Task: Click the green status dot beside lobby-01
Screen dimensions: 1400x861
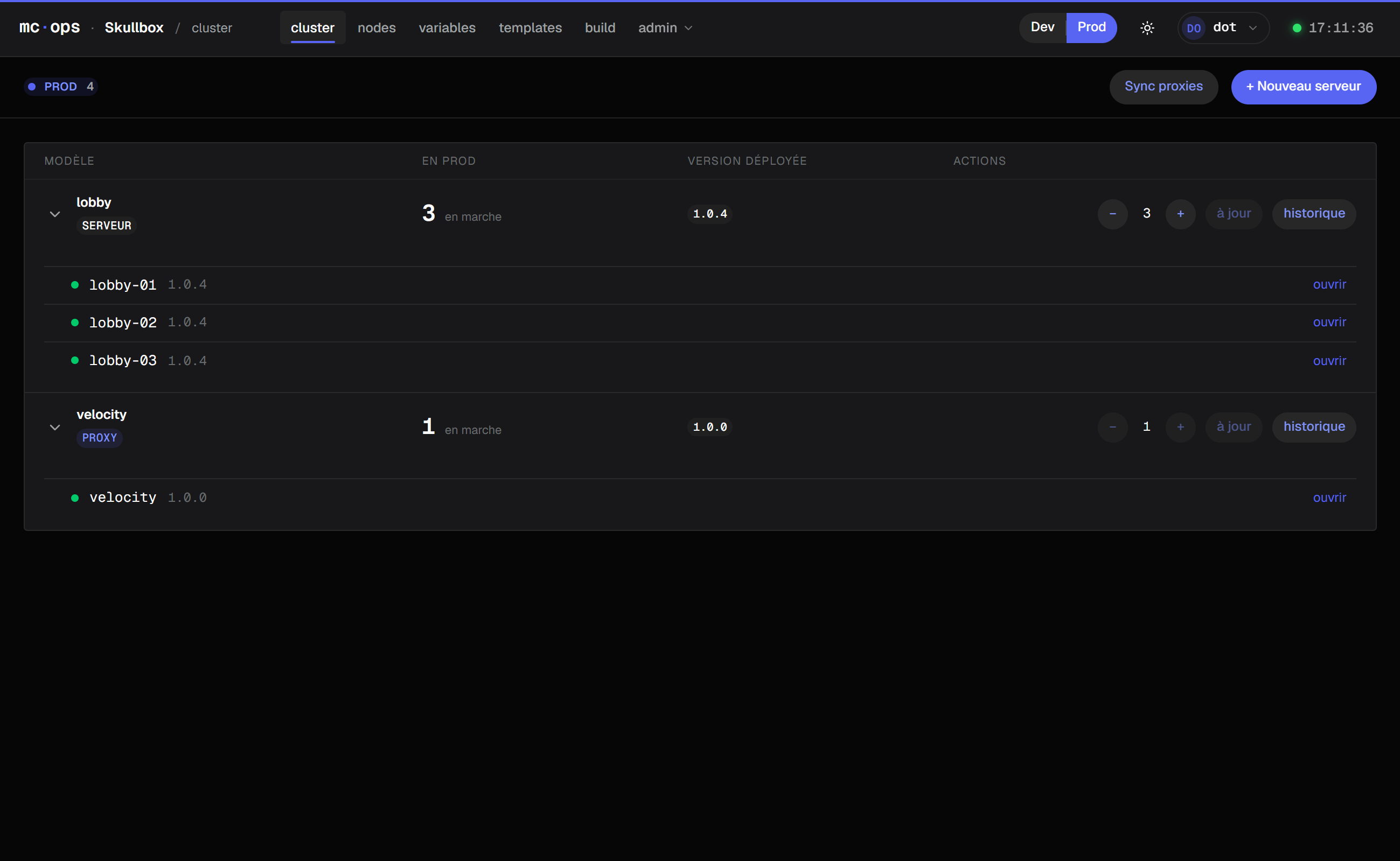Action: [x=75, y=285]
